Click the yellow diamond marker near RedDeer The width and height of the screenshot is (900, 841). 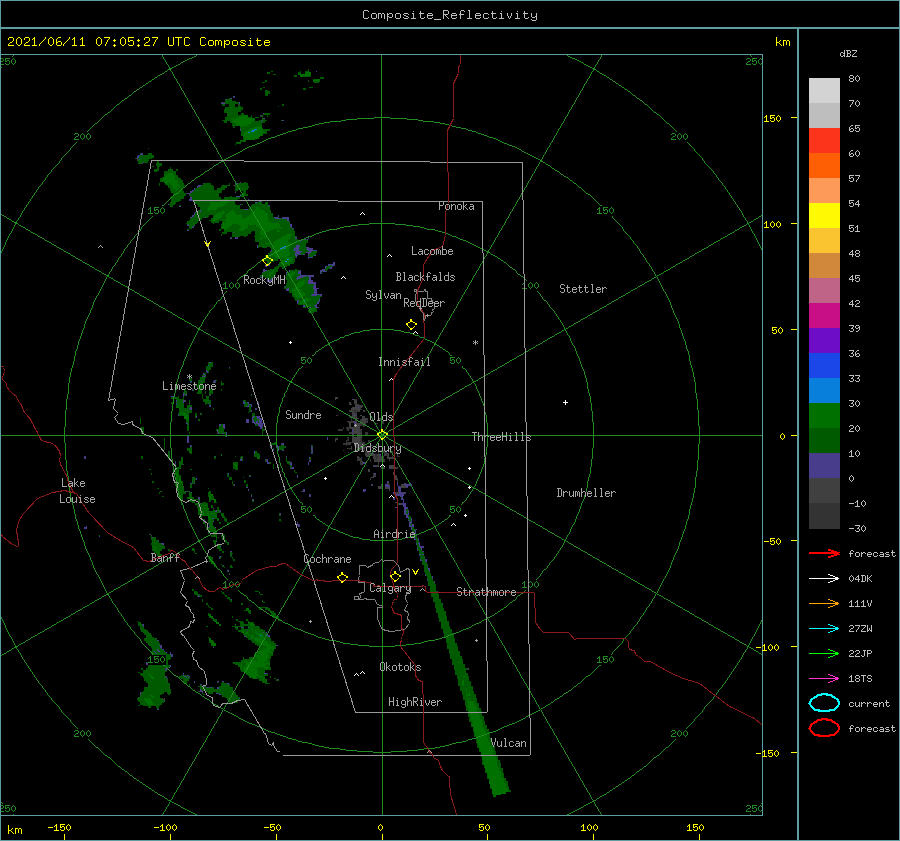(411, 325)
